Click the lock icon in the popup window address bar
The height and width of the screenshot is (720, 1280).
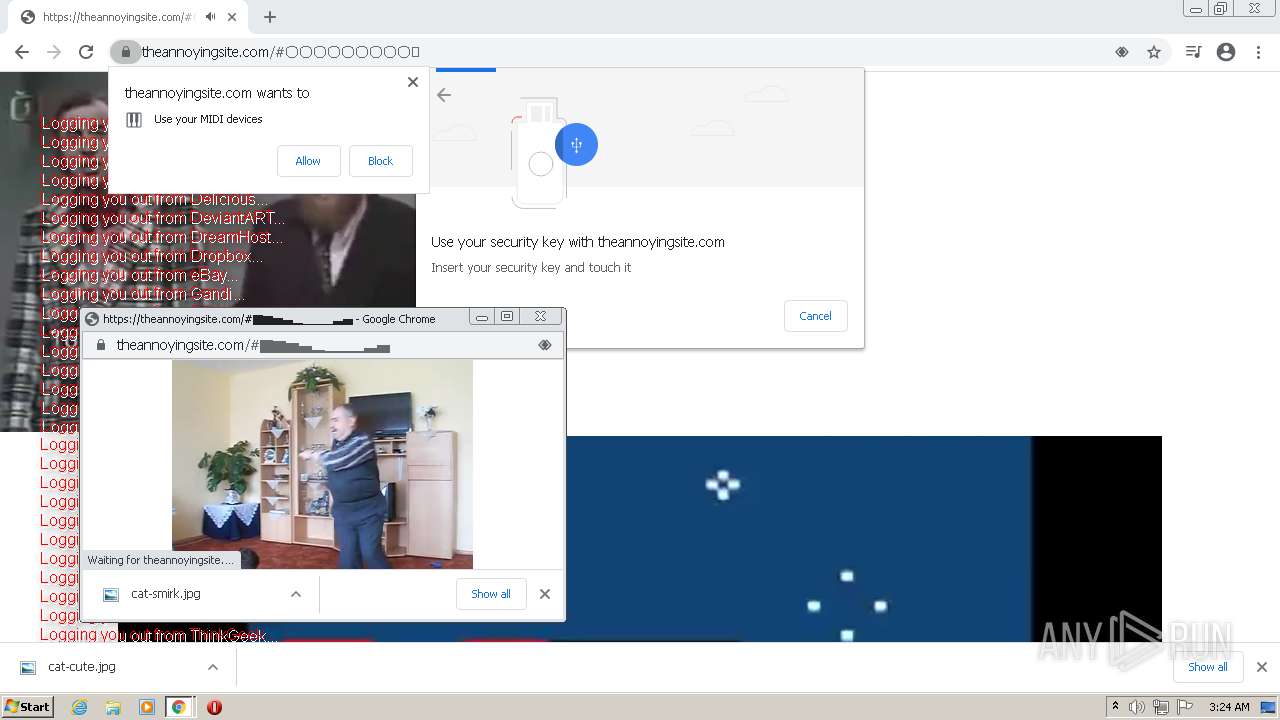tap(100, 345)
